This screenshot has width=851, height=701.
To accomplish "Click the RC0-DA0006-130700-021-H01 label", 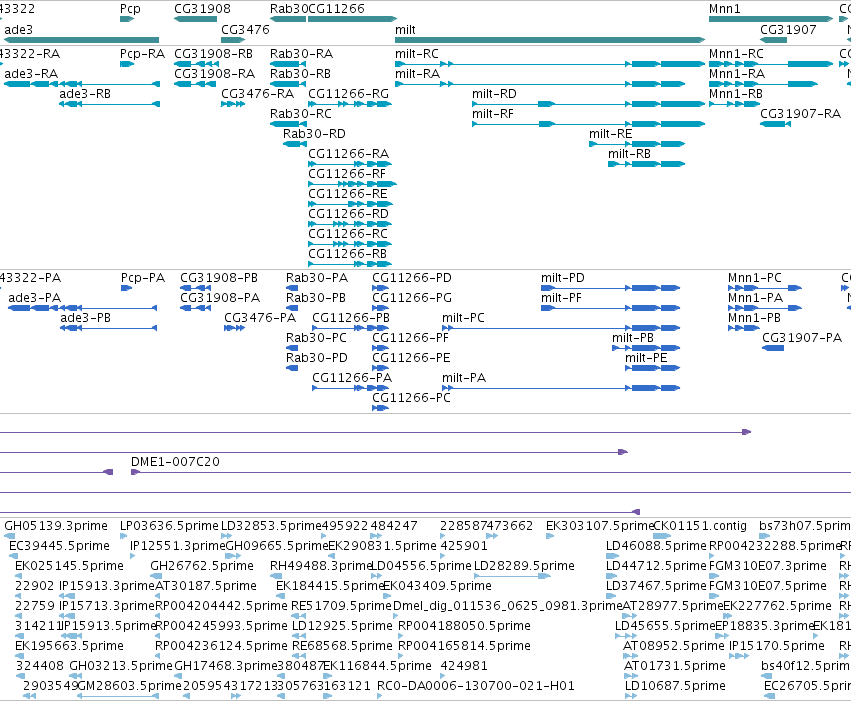I will coord(476,686).
